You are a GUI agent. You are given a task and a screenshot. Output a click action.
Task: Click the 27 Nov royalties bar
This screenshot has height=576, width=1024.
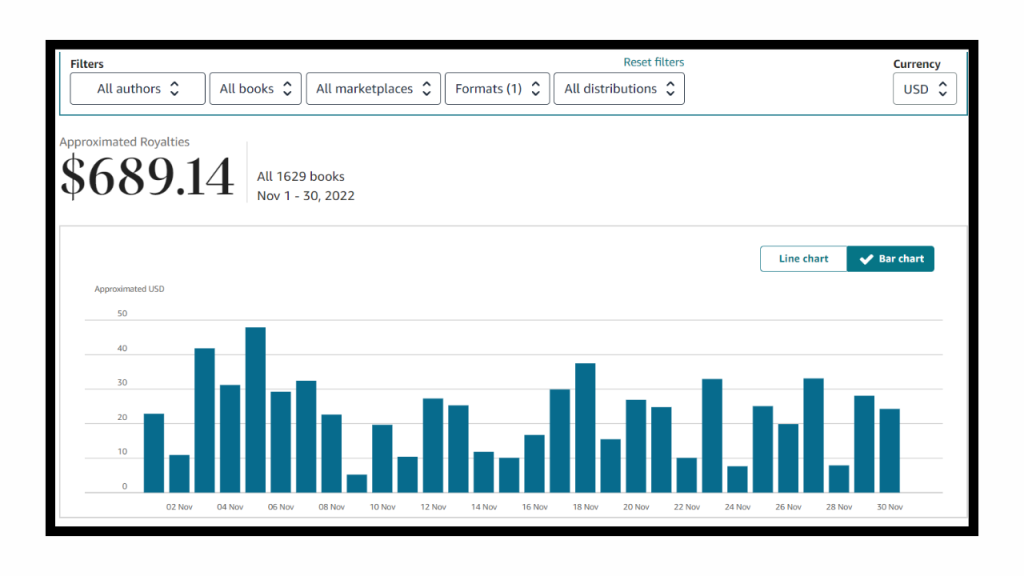pyautogui.click(x=813, y=435)
